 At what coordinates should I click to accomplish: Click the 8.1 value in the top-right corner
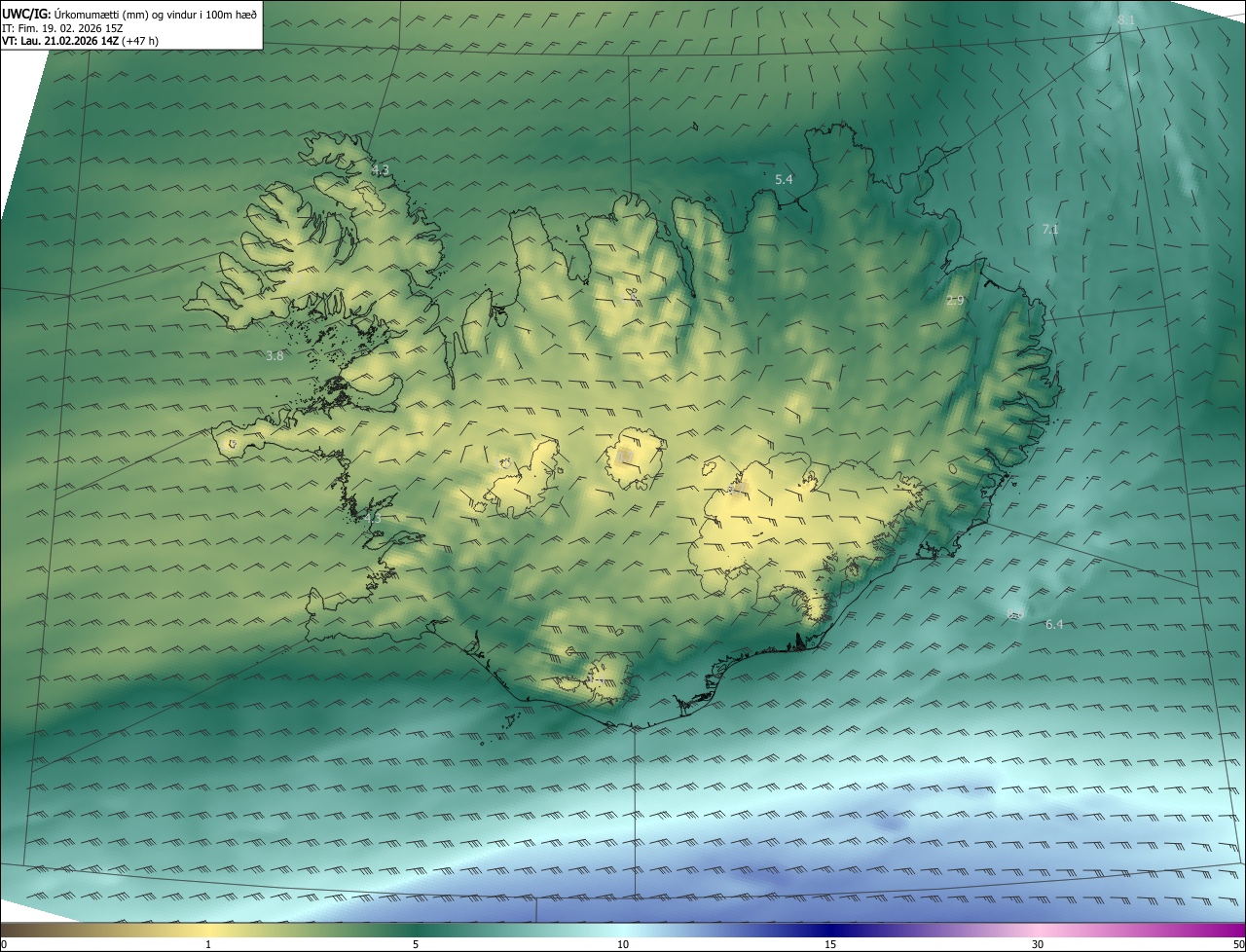tap(1126, 19)
